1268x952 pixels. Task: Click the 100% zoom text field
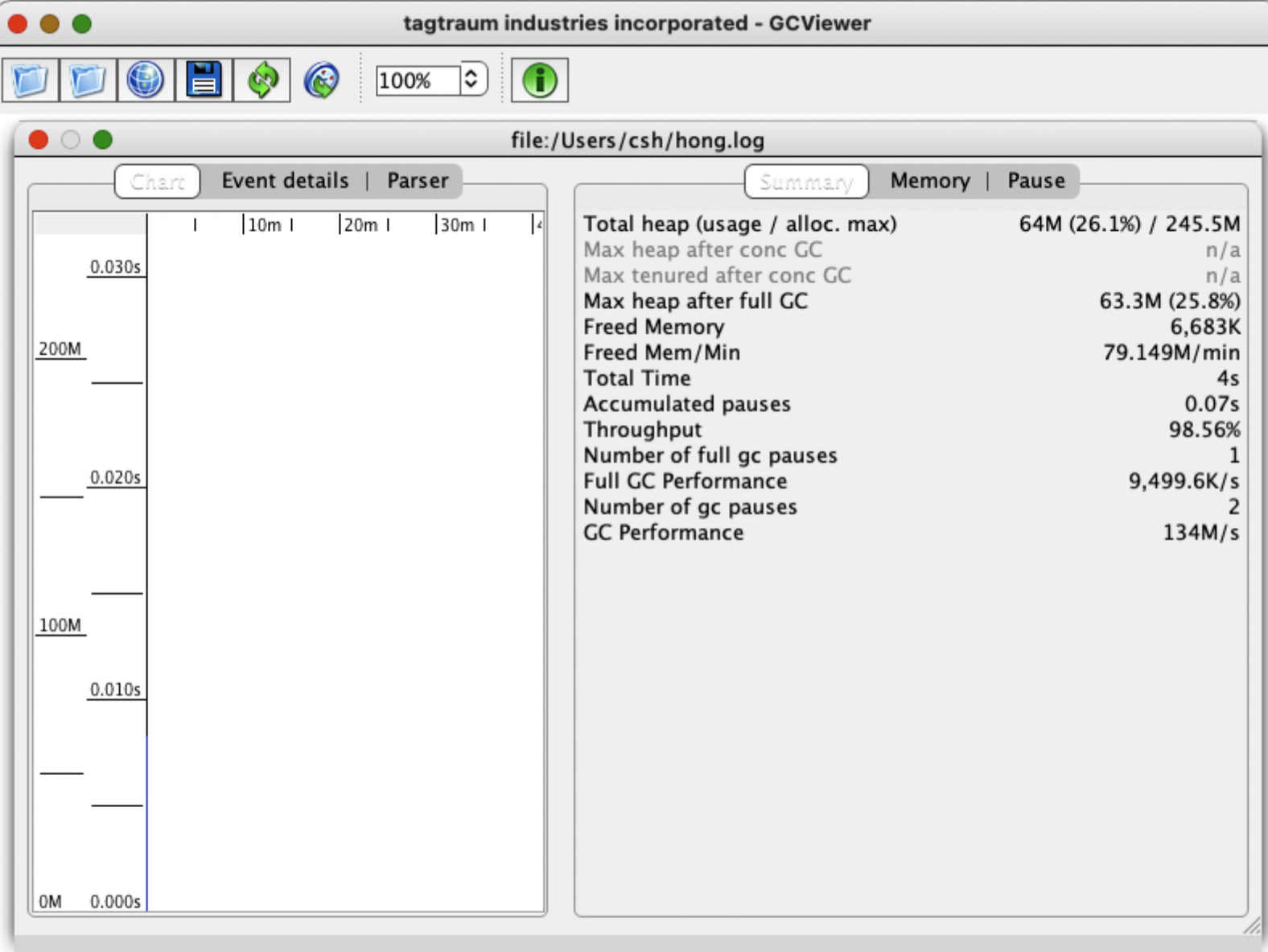pyautogui.click(x=418, y=80)
